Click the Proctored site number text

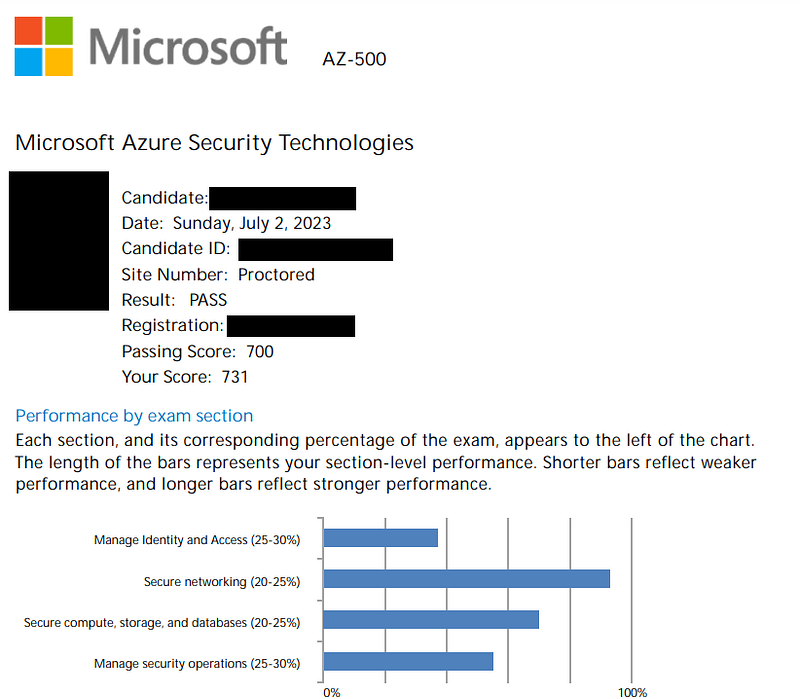pyautogui.click(x=277, y=274)
